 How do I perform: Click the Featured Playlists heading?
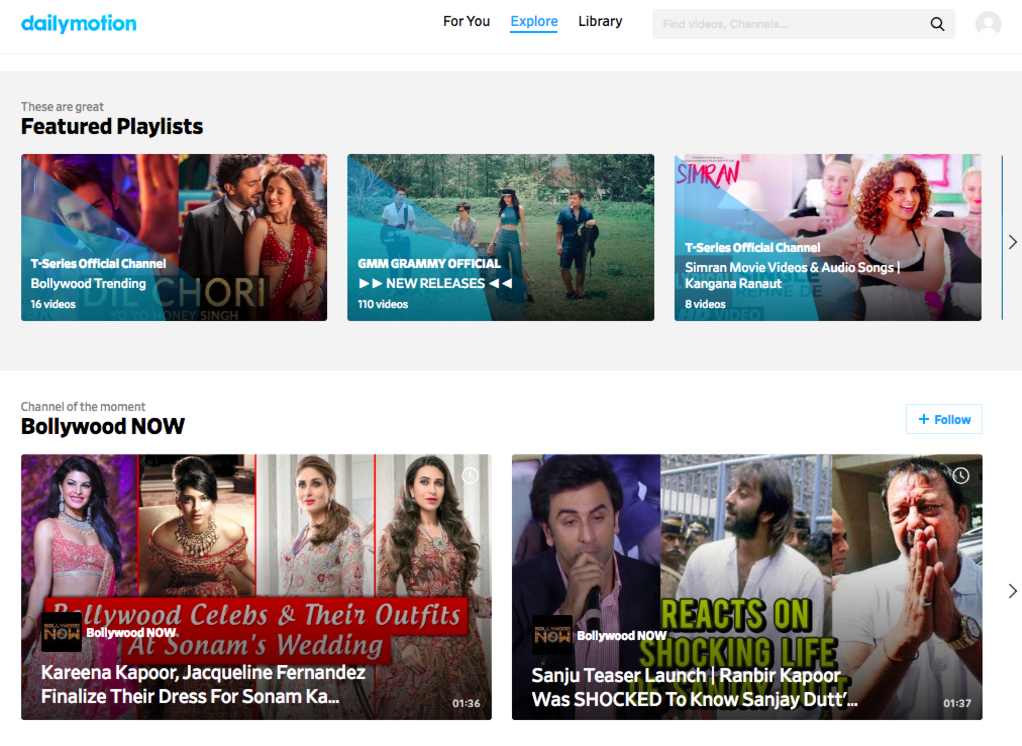pyautogui.click(x=111, y=126)
